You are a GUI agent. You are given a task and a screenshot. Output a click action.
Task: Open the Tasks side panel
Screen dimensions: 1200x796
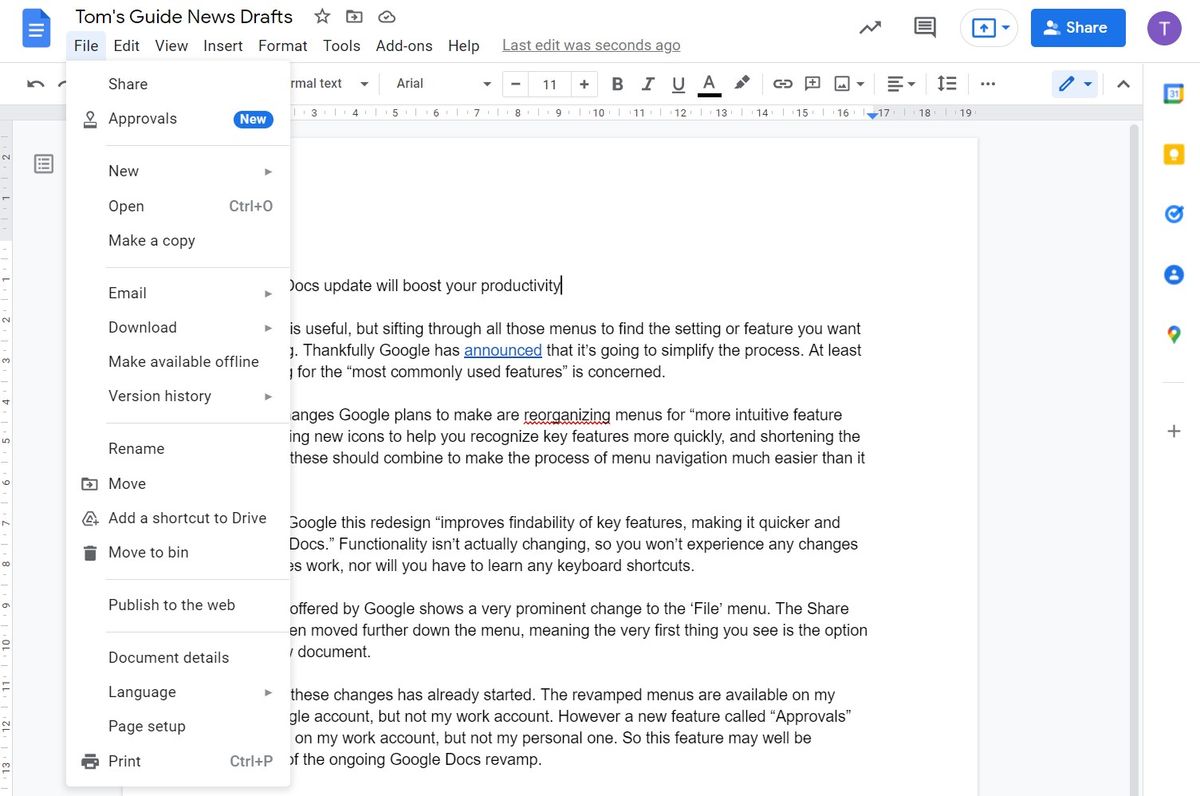click(x=1173, y=213)
